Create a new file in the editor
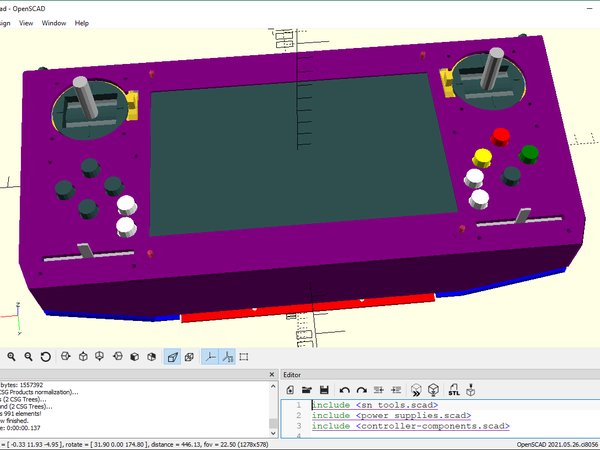 tap(290, 389)
